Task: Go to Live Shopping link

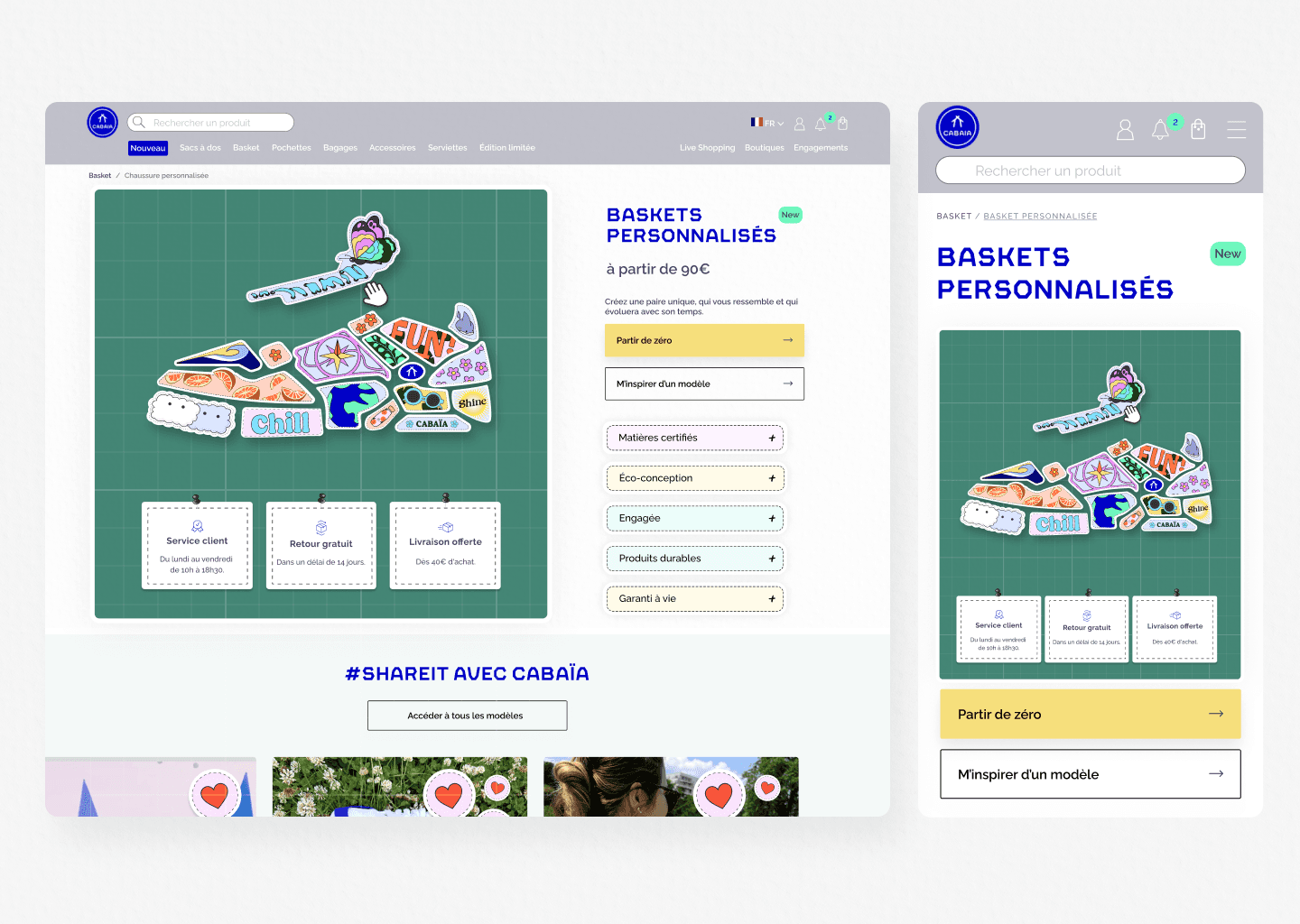Action: [708, 148]
